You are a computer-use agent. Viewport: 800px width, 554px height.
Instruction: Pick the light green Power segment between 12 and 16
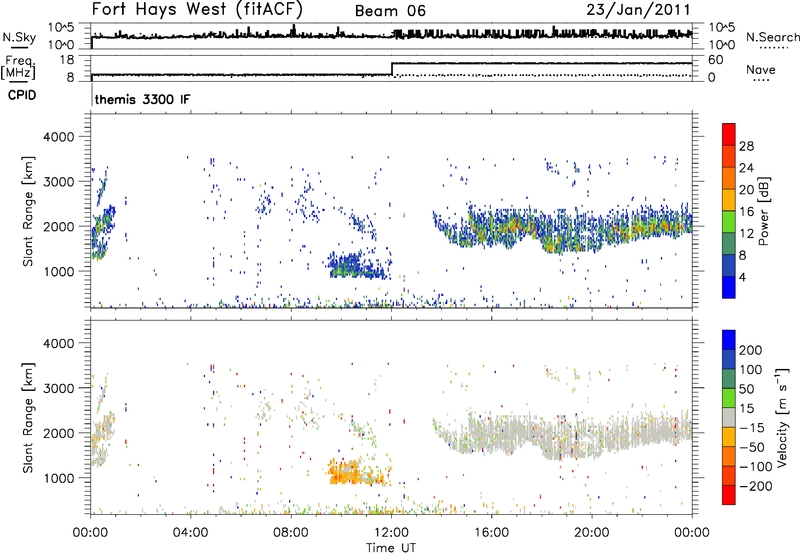pos(729,222)
